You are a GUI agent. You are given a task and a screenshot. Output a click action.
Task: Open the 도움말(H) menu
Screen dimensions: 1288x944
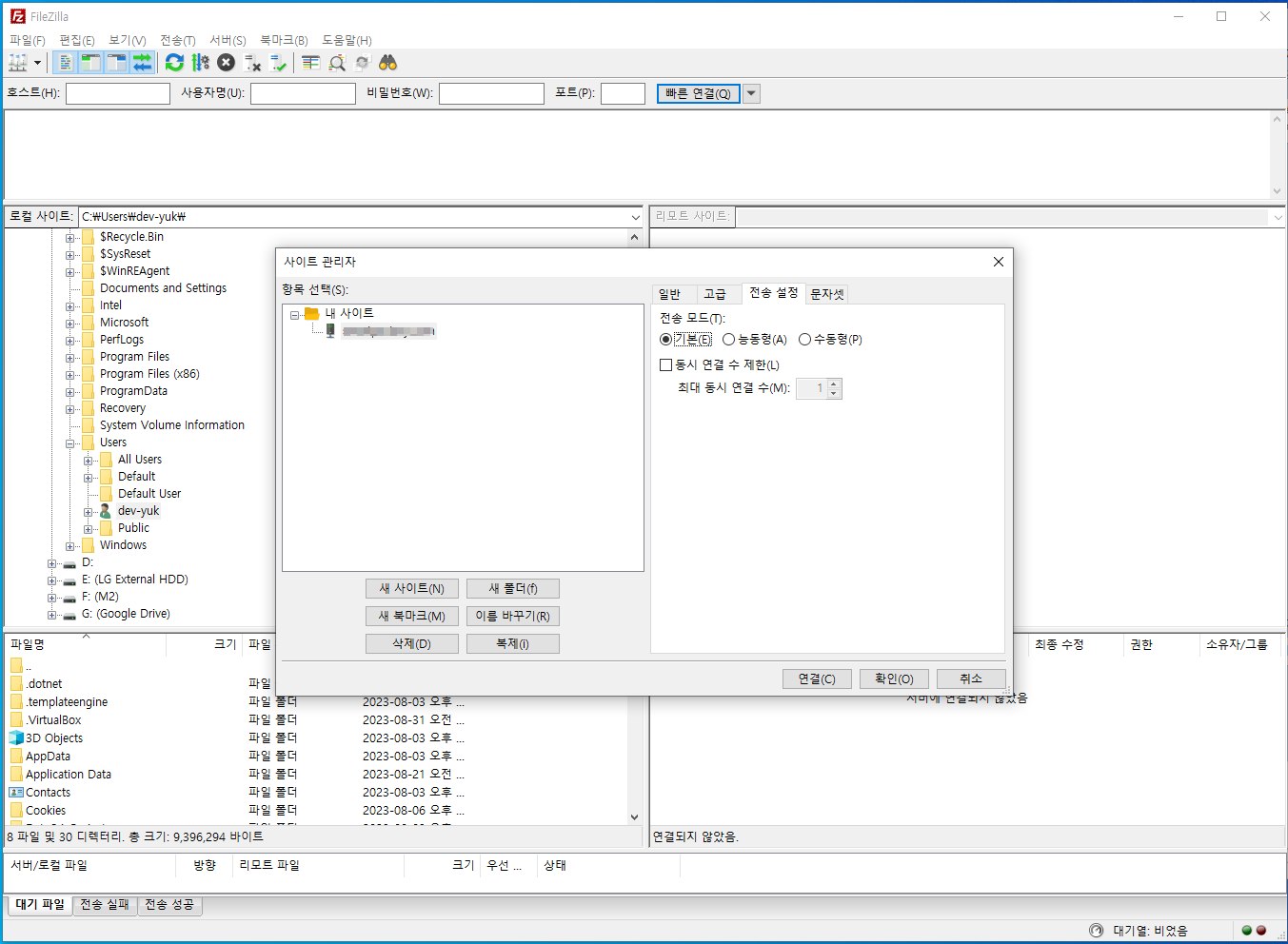[x=347, y=40]
